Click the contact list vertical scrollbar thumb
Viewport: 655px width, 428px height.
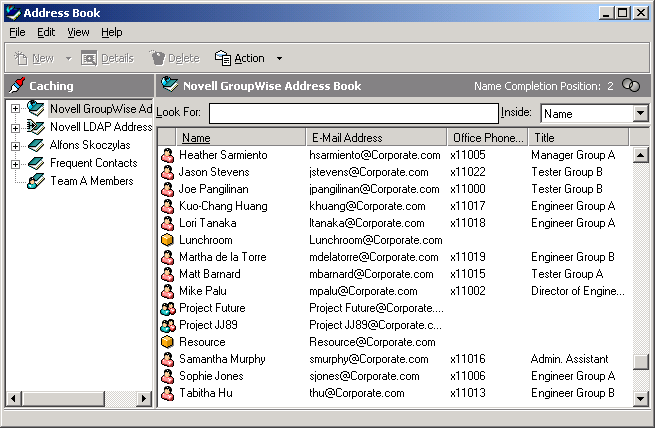[640, 362]
